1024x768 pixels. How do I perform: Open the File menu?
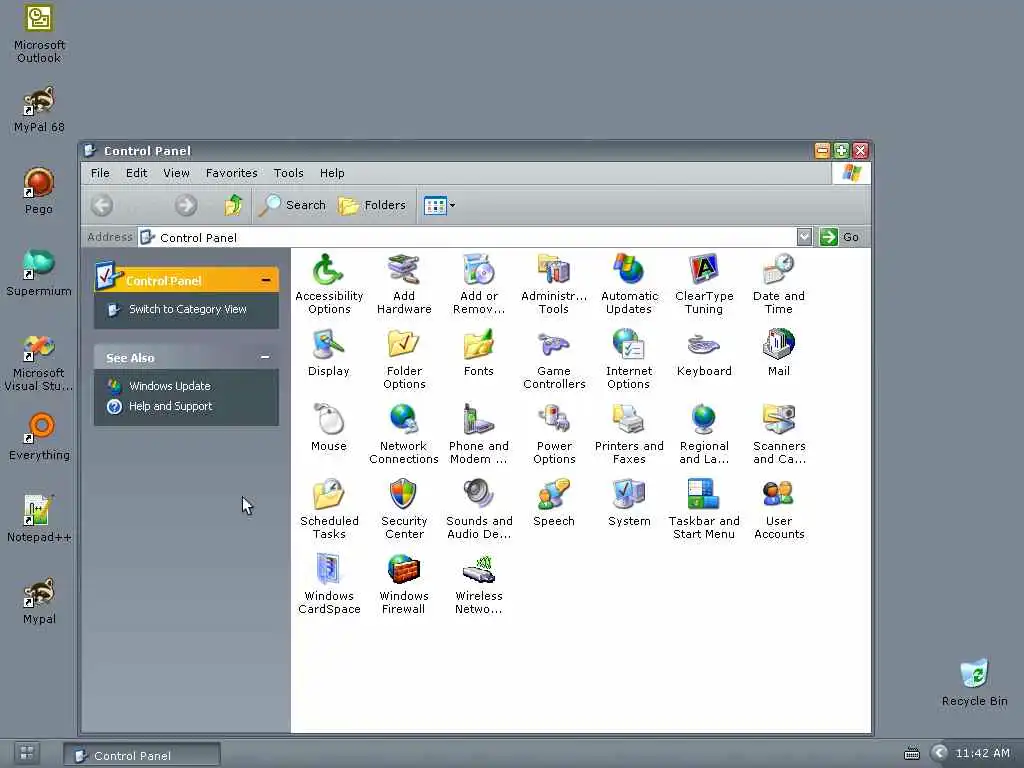click(100, 173)
